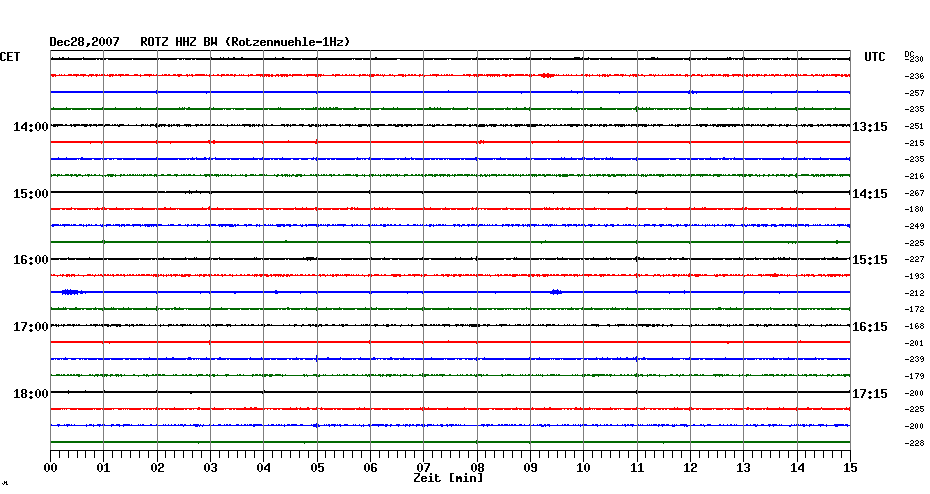
Task: Click DC offset value "-172"
Action: coord(914,310)
